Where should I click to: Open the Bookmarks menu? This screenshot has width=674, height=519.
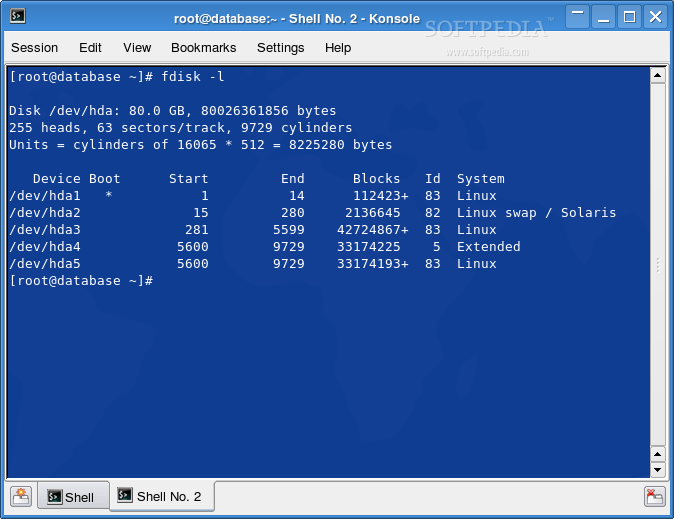click(x=203, y=48)
